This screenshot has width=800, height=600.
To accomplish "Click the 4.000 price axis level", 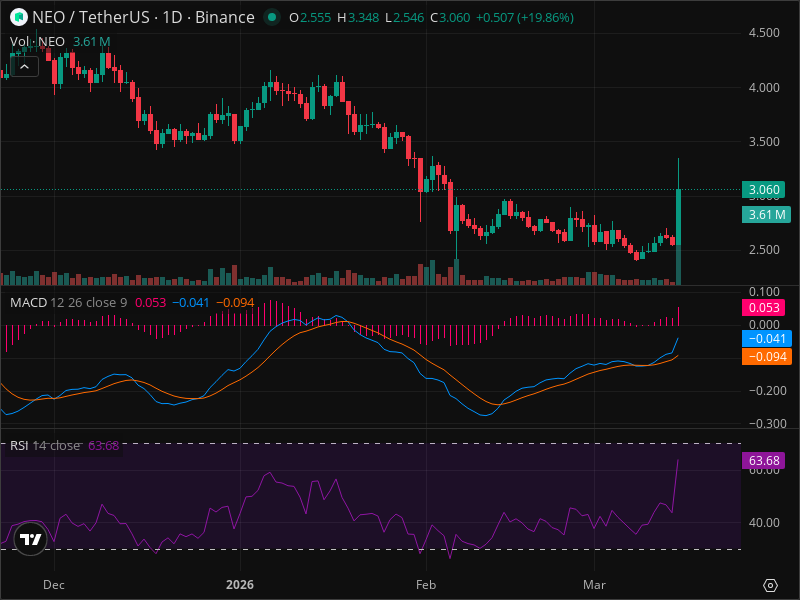I will point(764,88).
